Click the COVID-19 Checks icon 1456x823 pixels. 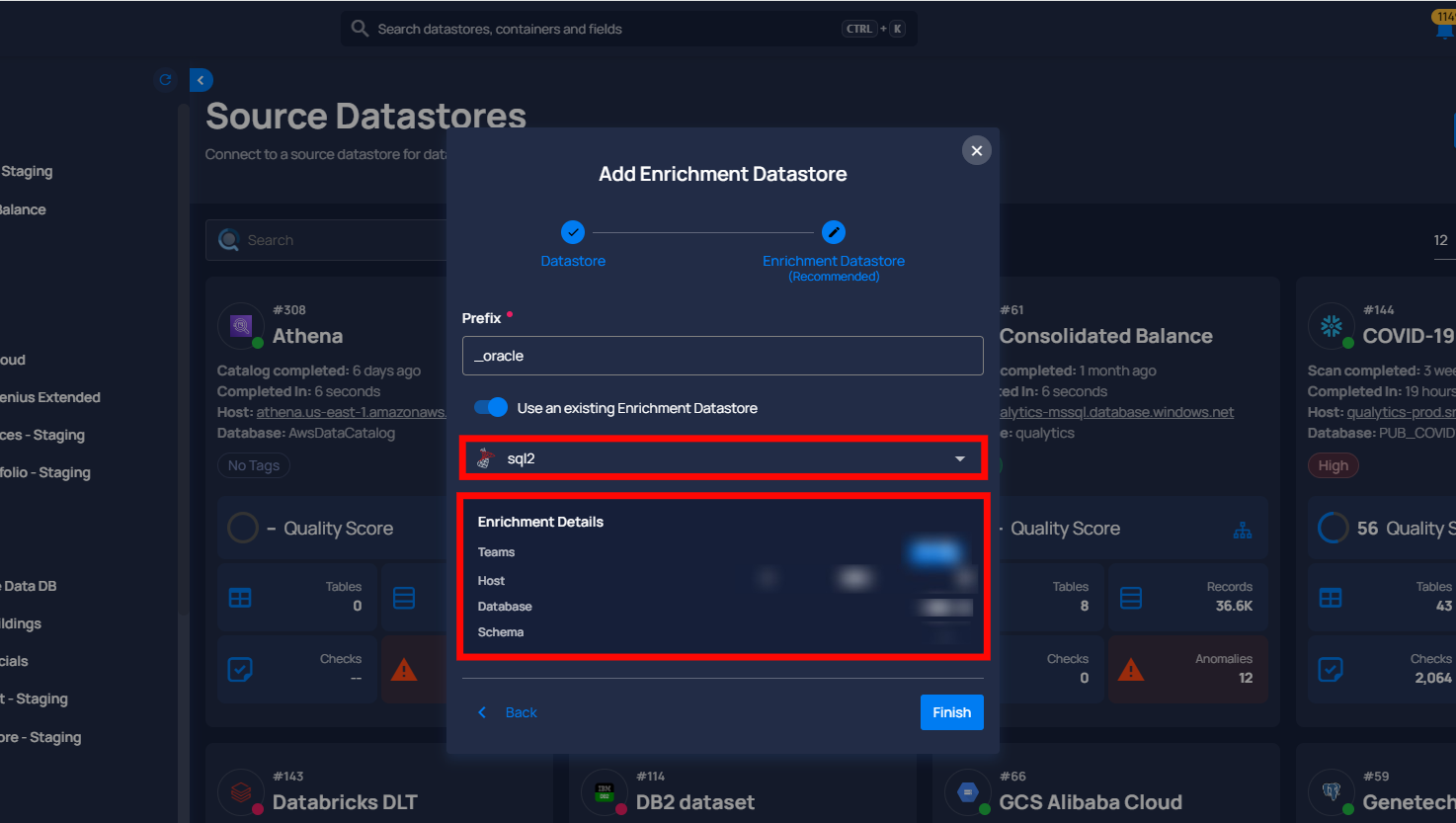pyautogui.click(x=1331, y=670)
